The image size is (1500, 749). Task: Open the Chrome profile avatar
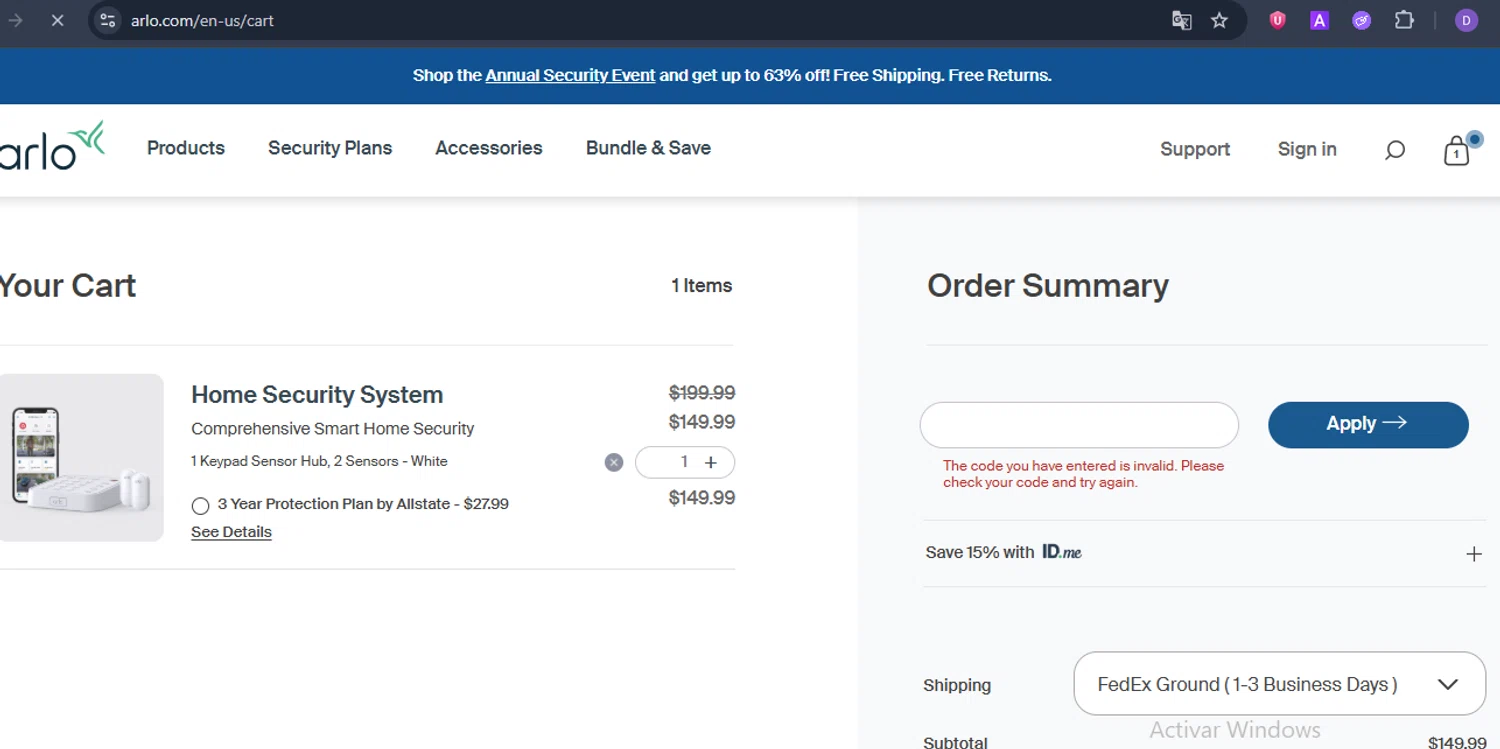(1466, 20)
